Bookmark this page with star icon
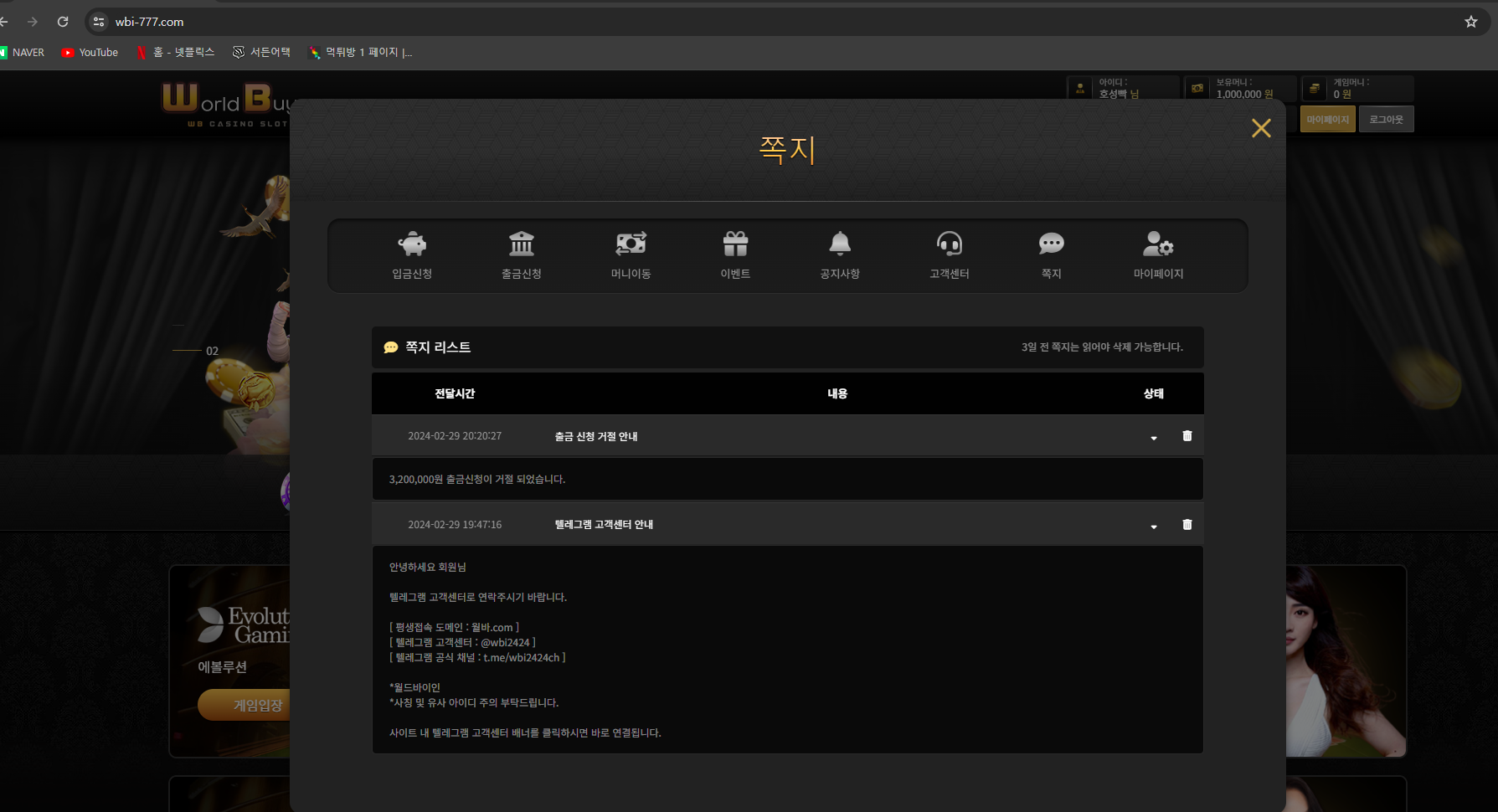Screen dimensions: 1498x812 coord(1470,22)
